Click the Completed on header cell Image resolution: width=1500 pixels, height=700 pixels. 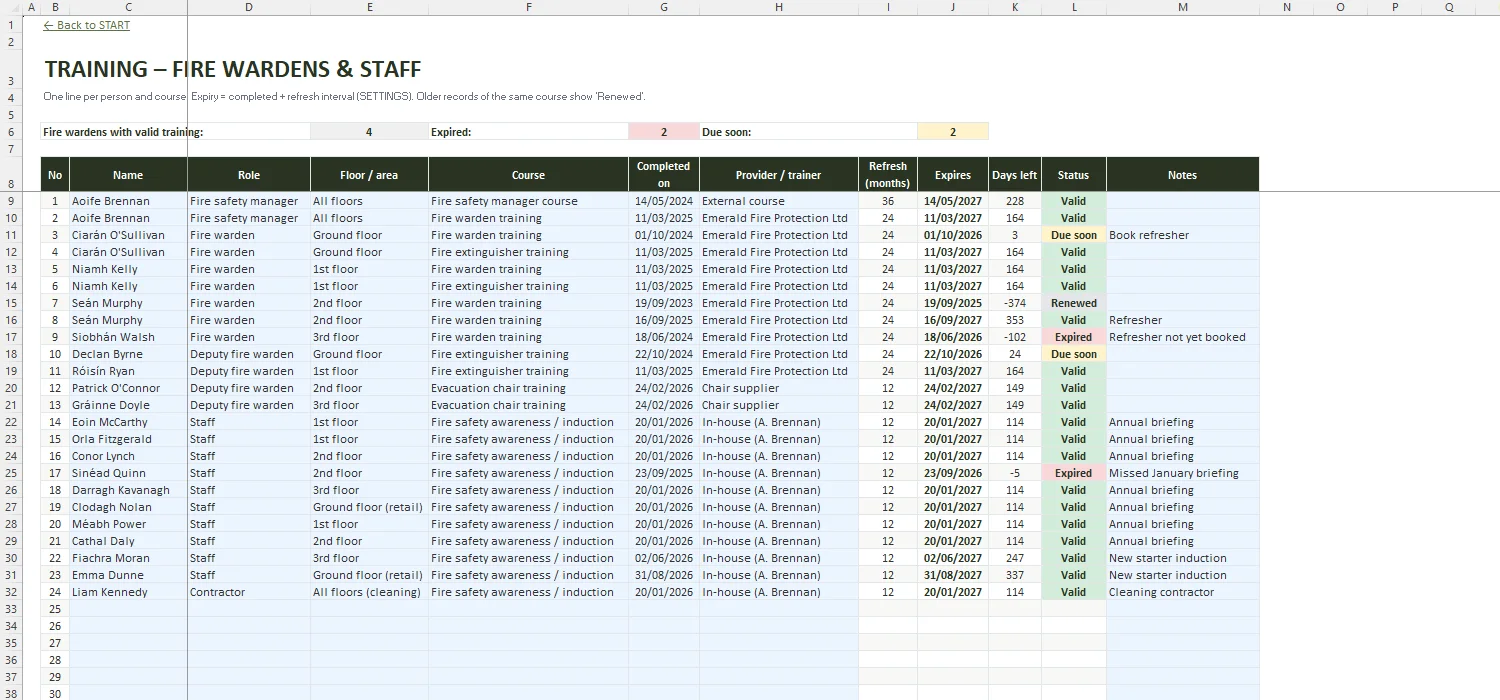[x=664, y=174]
